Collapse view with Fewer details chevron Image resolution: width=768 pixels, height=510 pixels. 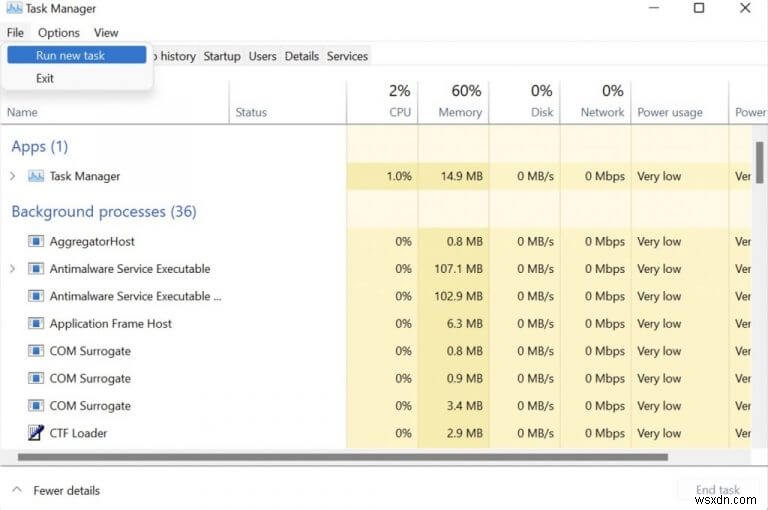pos(17,489)
